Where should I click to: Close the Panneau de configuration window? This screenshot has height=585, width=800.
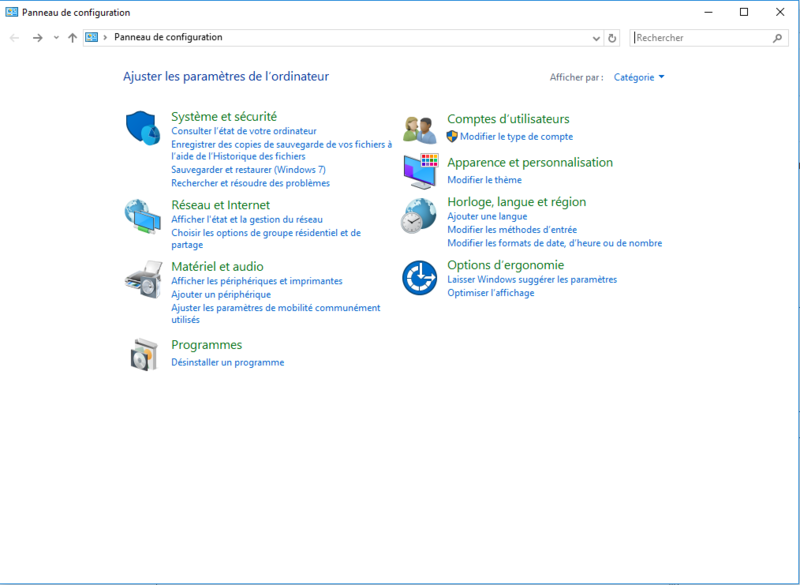coord(780,12)
